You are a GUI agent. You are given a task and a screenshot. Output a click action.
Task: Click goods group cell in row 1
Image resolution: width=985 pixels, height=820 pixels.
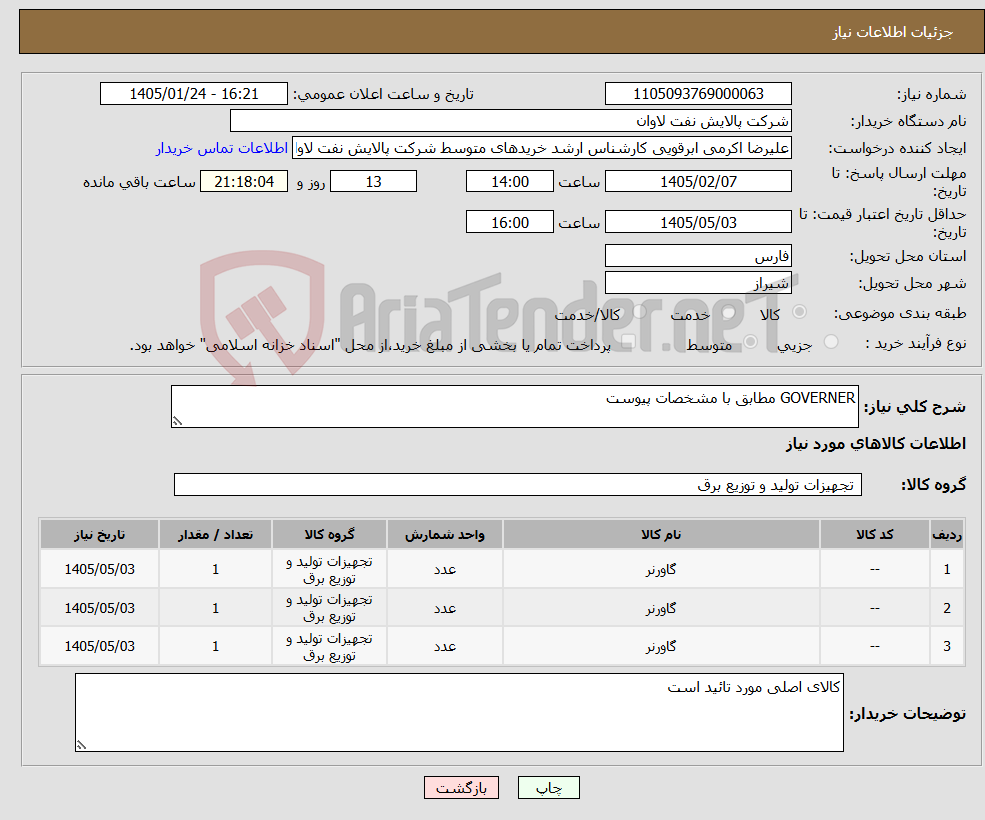tap(329, 569)
